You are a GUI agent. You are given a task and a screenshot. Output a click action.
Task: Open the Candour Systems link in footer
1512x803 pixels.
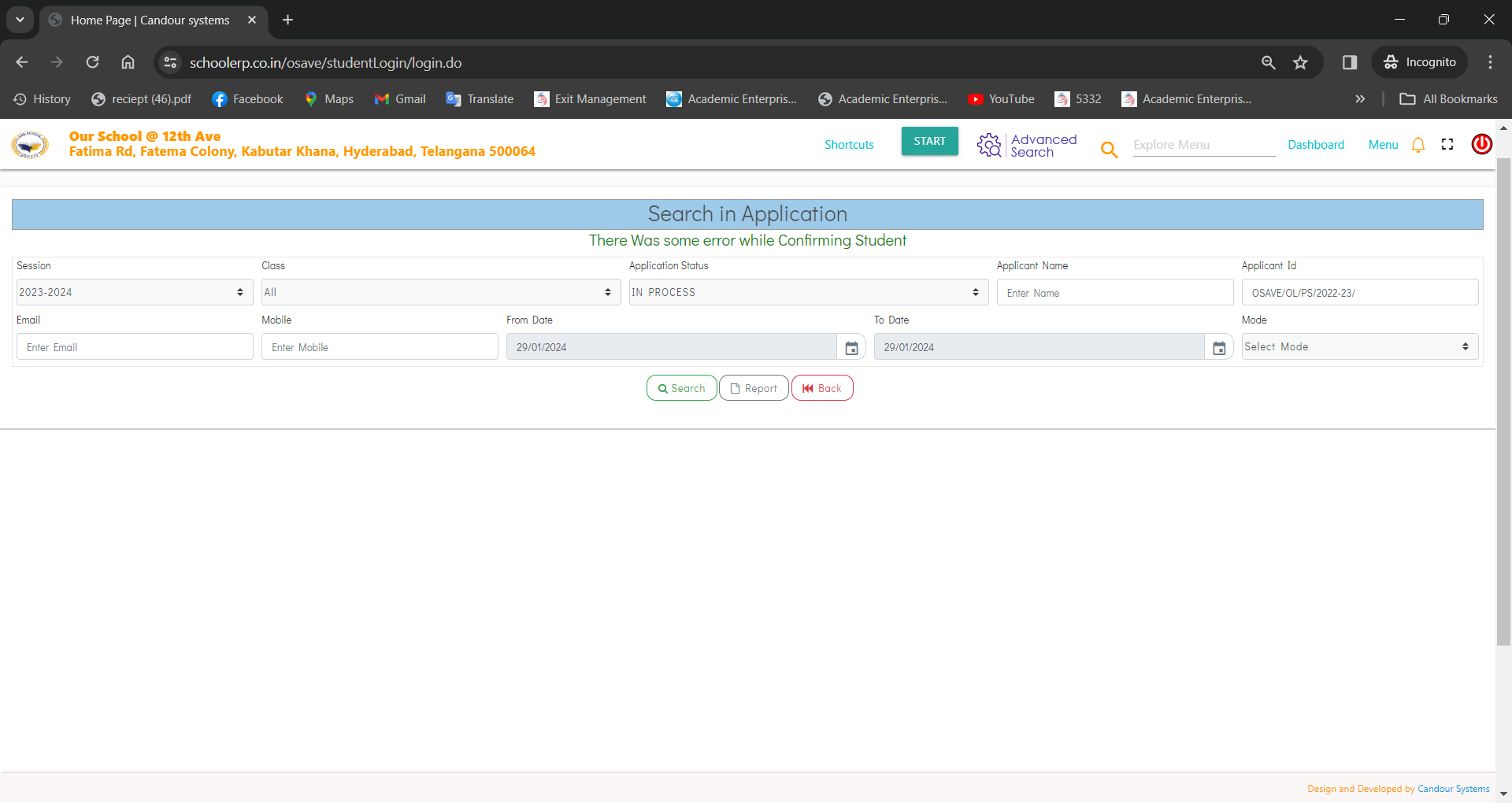[1453, 788]
